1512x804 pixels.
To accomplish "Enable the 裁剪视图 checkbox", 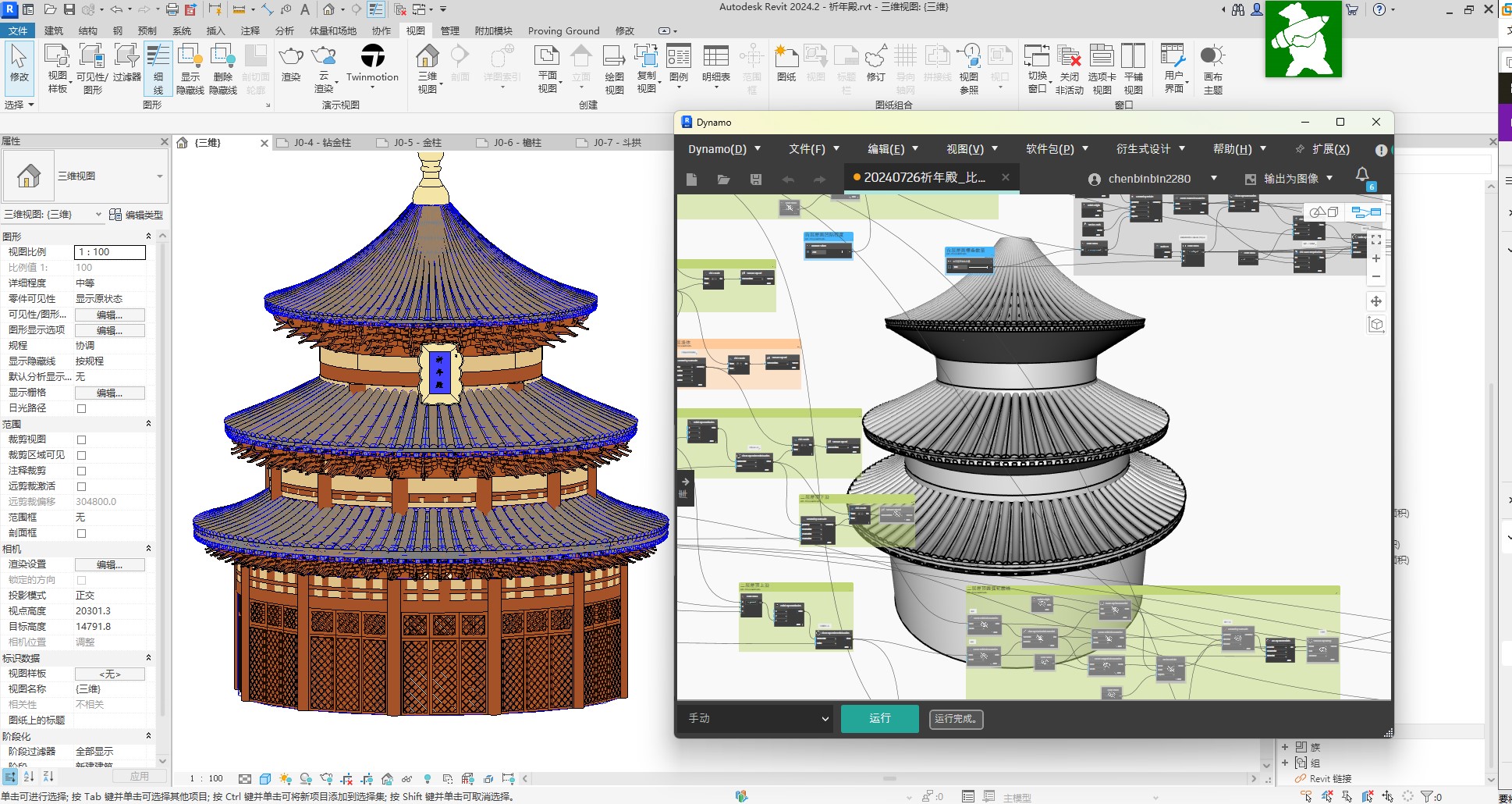I will (81, 439).
